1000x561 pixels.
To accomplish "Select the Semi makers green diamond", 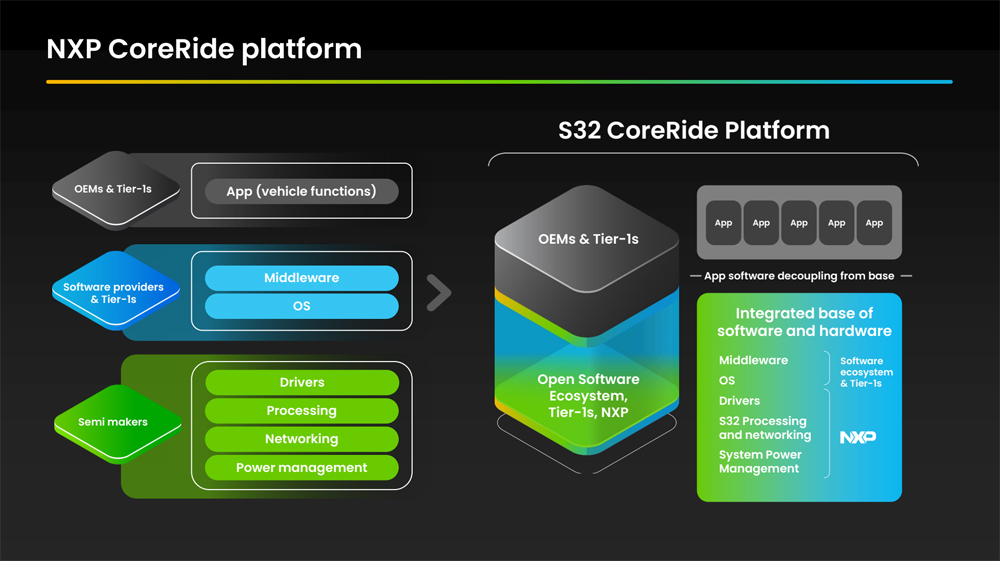I will (117, 422).
